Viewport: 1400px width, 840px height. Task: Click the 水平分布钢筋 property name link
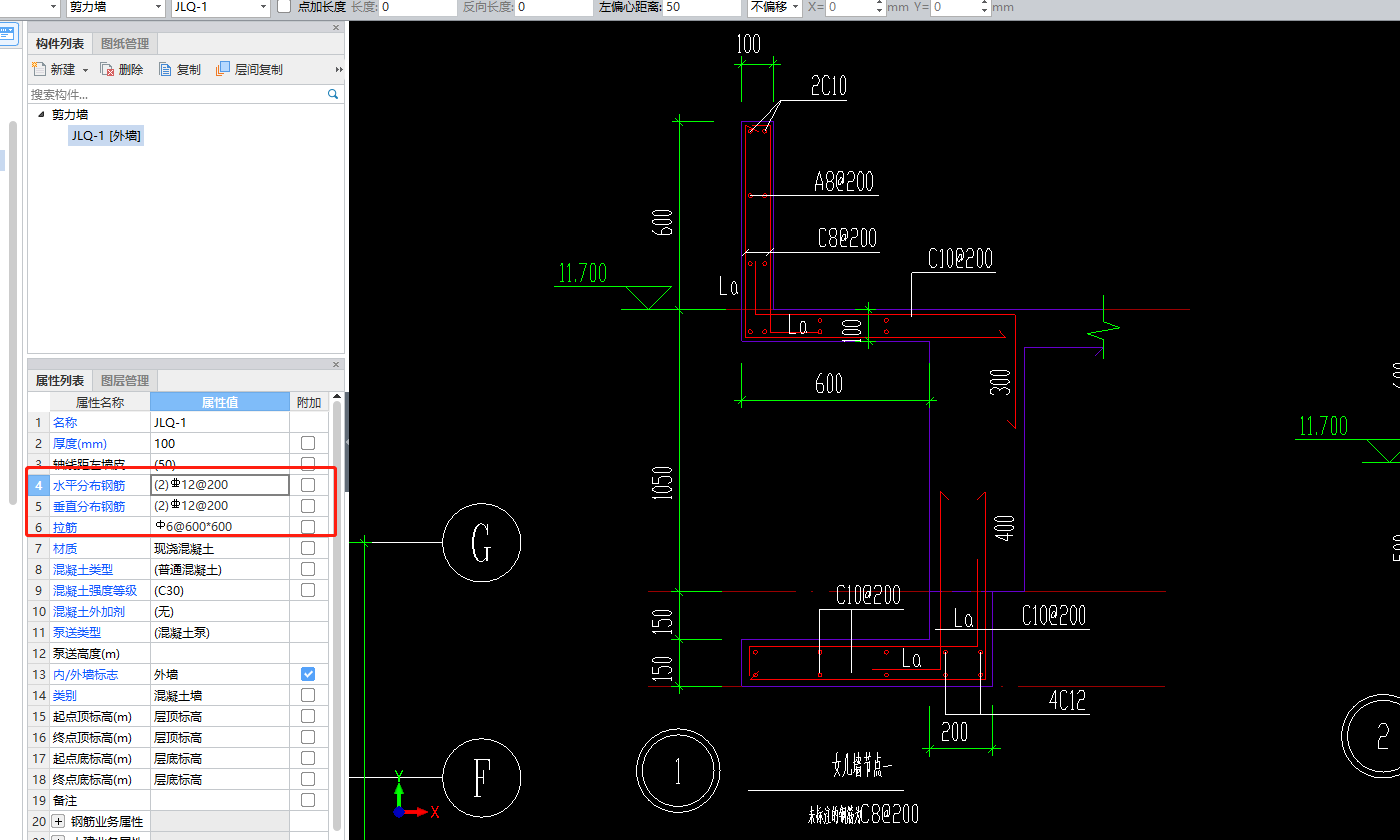pos(89,485)
